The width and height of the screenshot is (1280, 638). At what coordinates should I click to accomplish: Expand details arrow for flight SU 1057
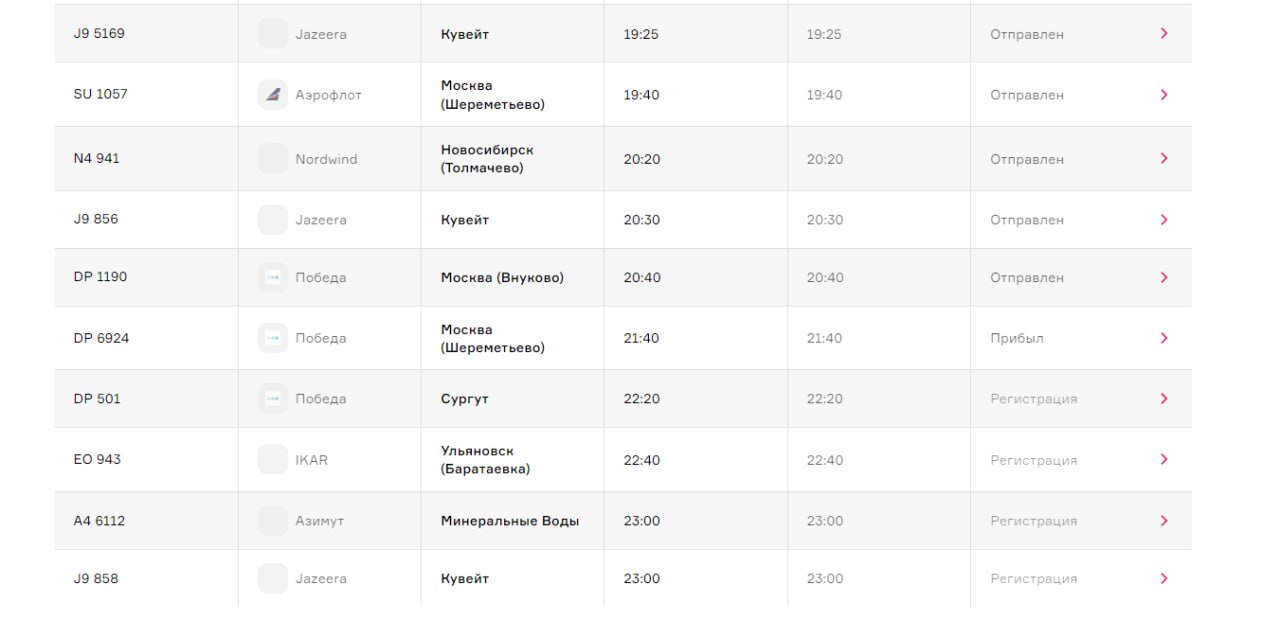click(1164, 95)
